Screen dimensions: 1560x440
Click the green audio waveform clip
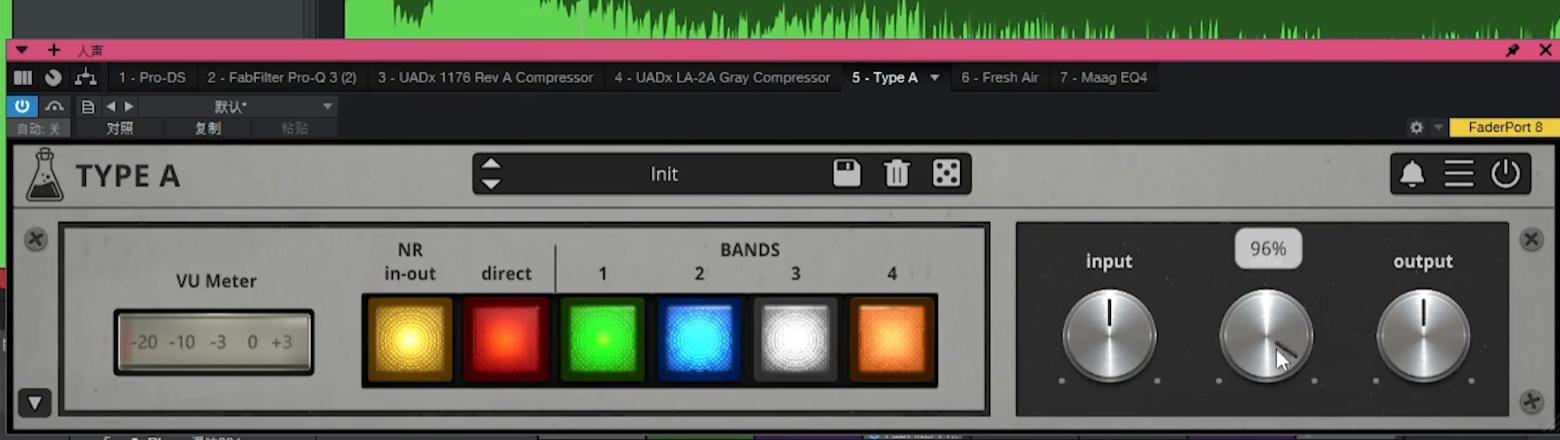coord(952,18)
